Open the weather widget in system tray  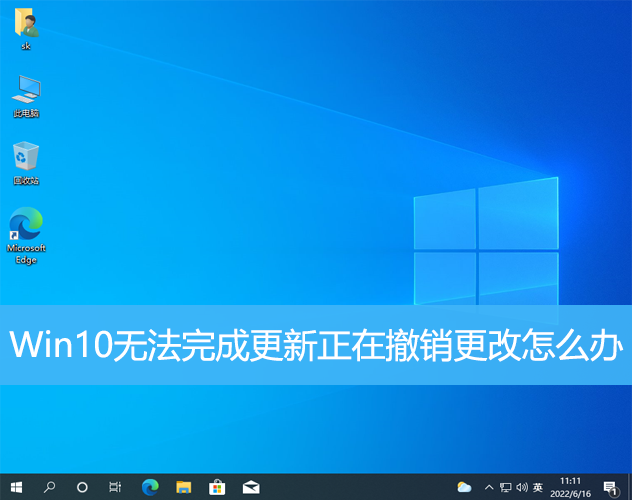464,487
